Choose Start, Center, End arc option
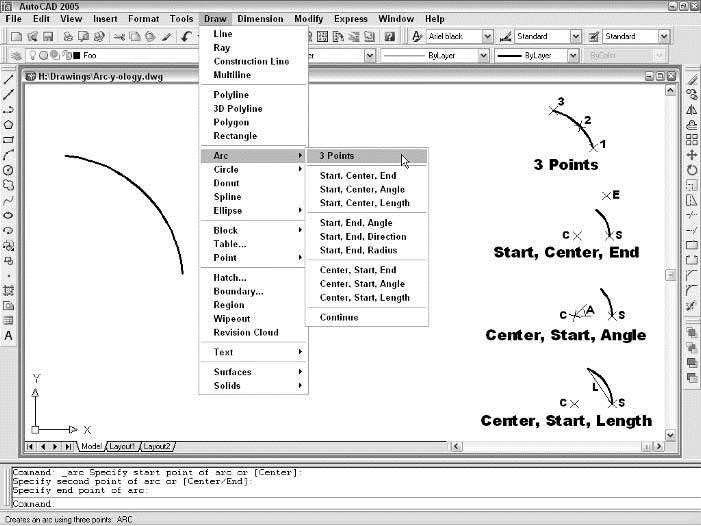Viewport: 701px width, 526px height. coord(358,176)
